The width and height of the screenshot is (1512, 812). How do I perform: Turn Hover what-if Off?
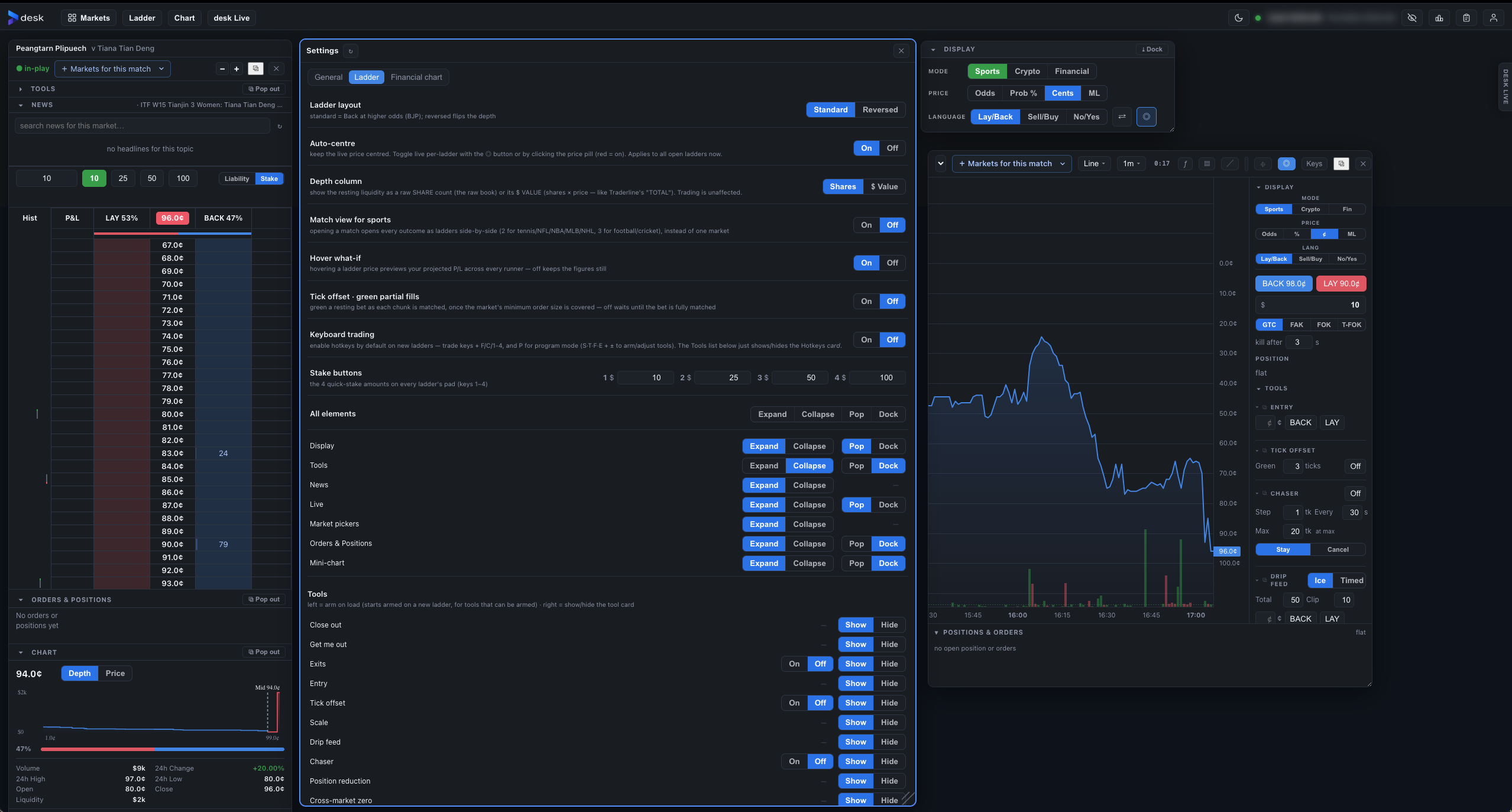892,263
